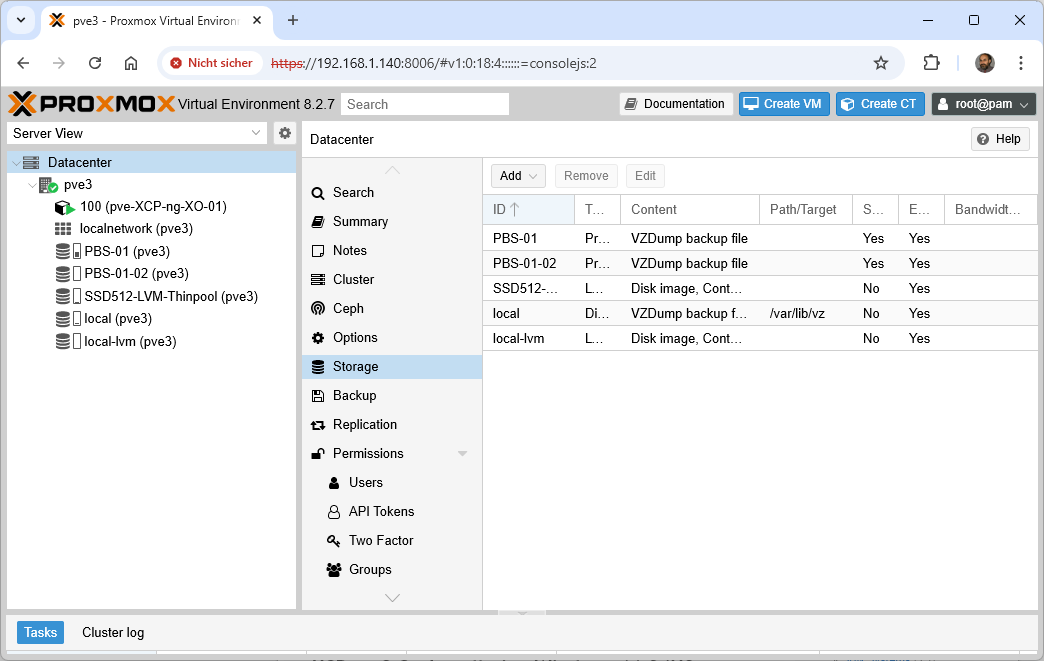Collapse the pve3 node expander
1044x661 pixels.
click(30, 185)
